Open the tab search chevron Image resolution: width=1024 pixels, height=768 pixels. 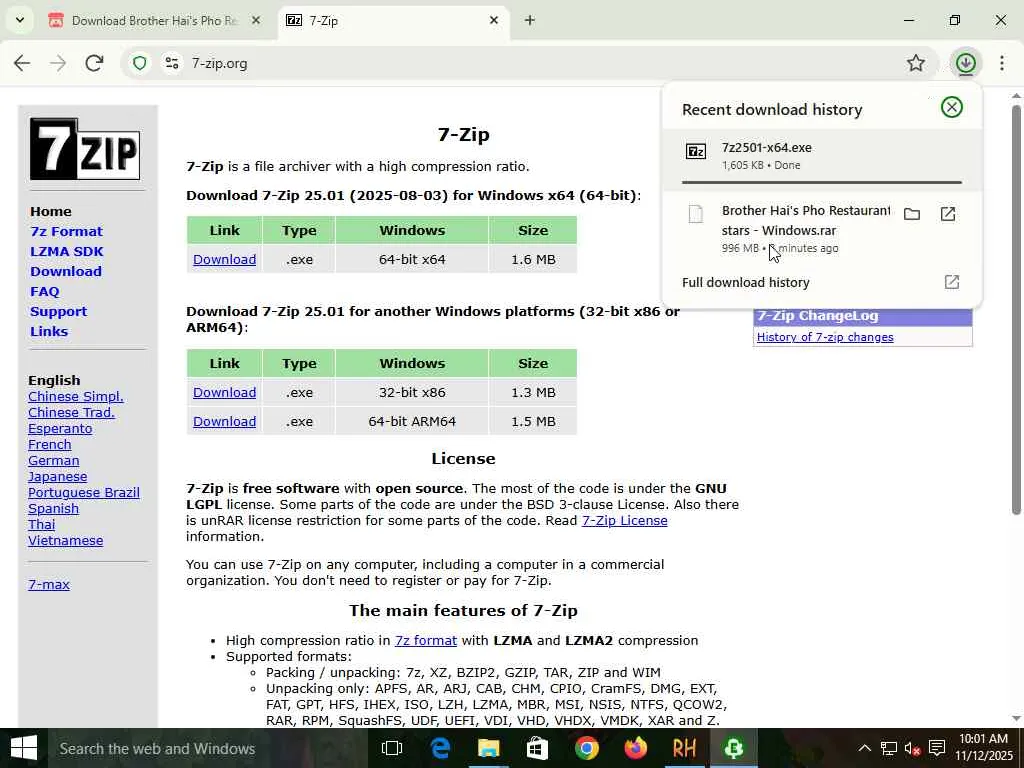click(20, 20)
